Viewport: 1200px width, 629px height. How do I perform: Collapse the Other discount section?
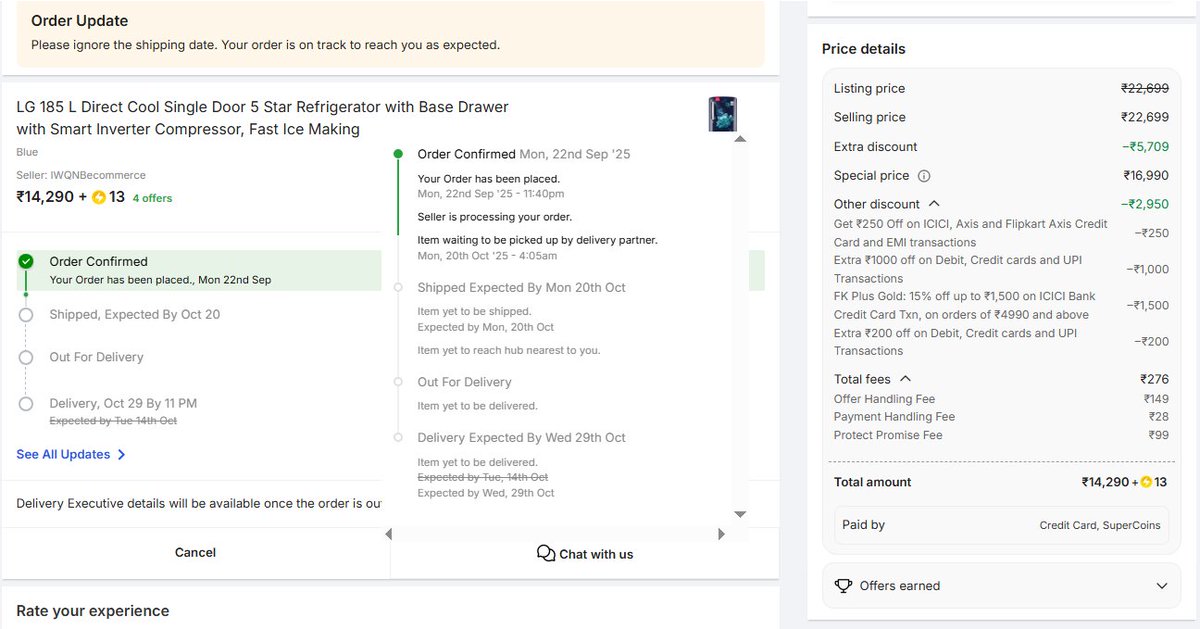(934, 204)
